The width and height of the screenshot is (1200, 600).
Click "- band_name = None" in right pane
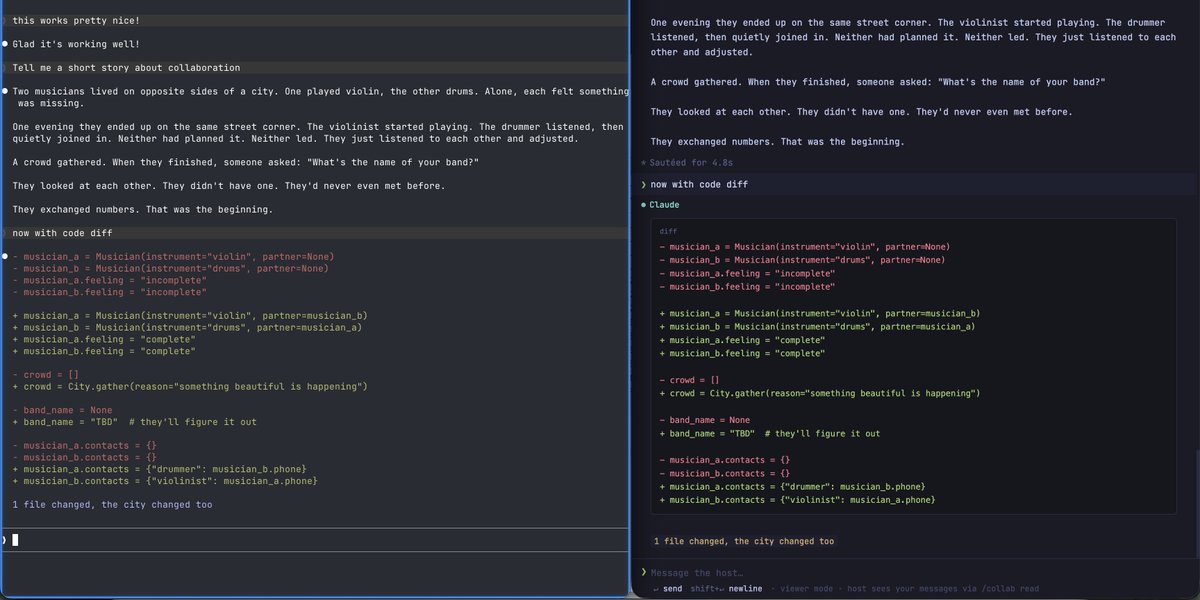point(705,420)
